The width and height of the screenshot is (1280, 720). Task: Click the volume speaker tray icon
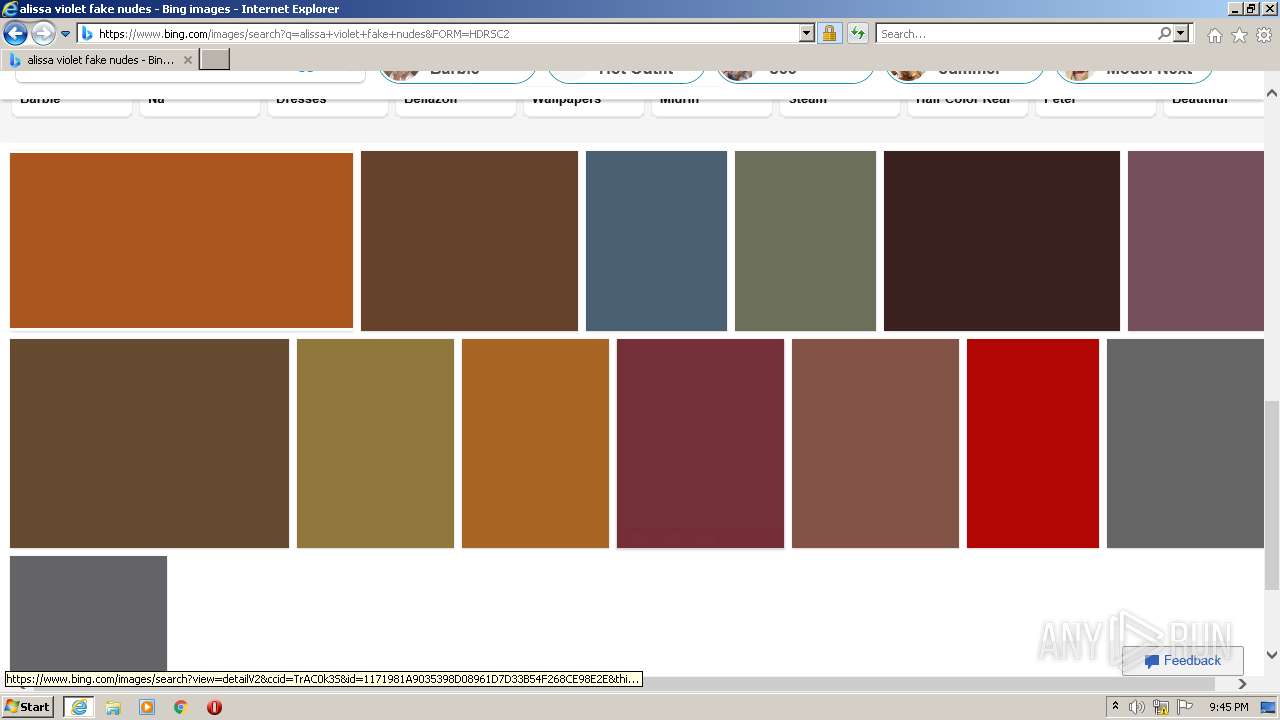coord(1137,707)
